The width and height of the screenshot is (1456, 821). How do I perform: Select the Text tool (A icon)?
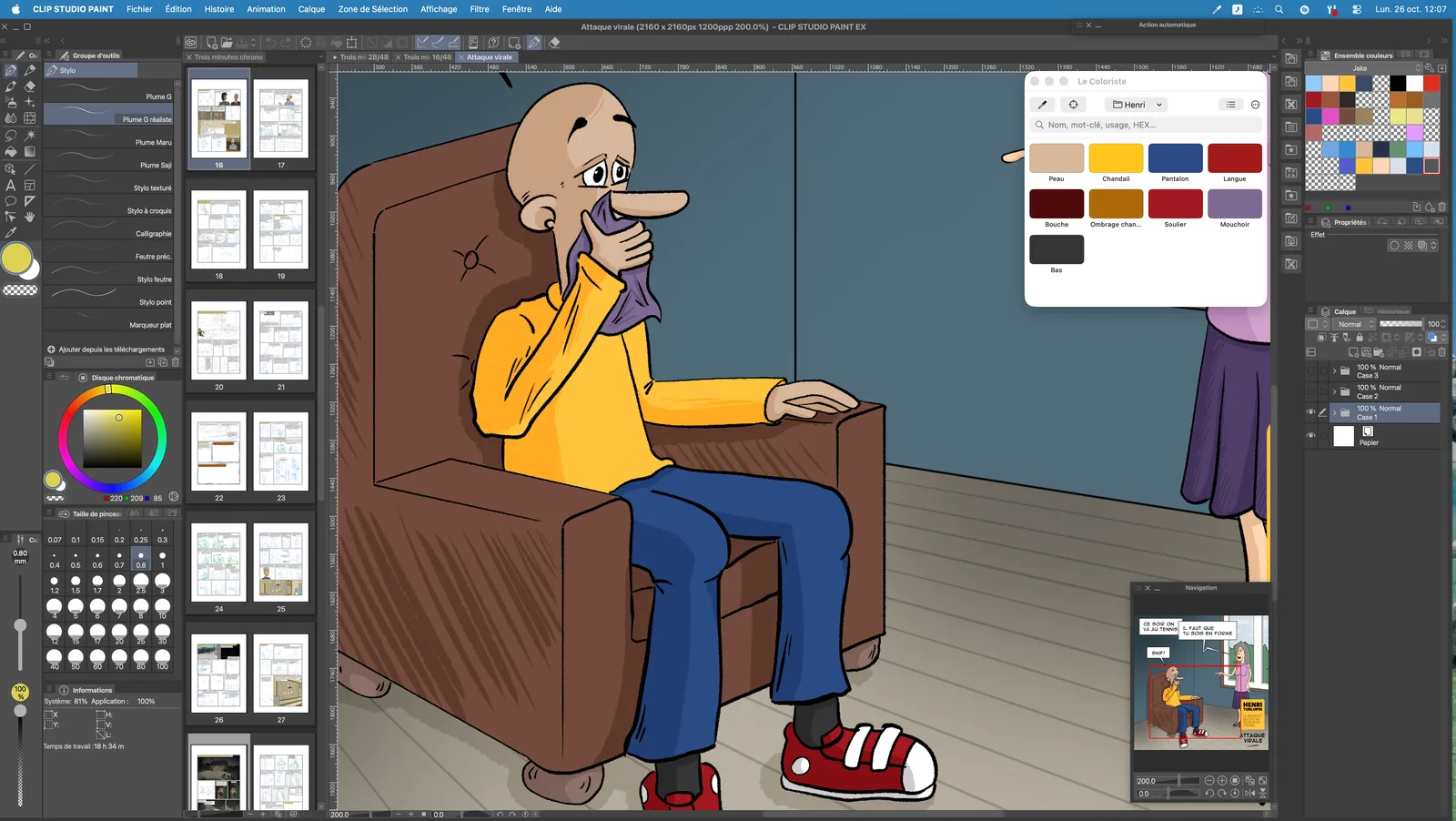pyautogui.click(x=11, y=185)
